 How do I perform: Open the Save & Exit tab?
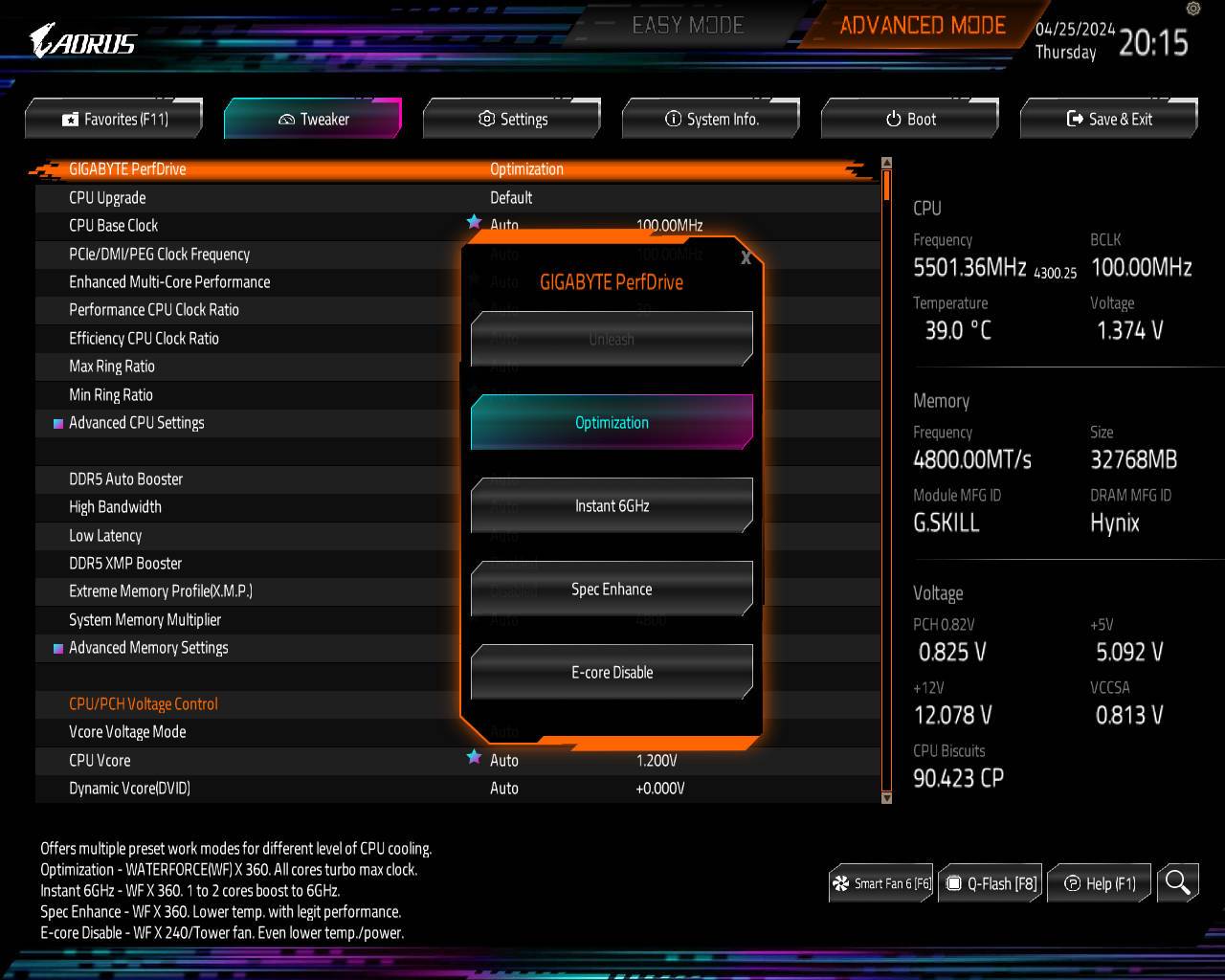[x=1109, y=119]
